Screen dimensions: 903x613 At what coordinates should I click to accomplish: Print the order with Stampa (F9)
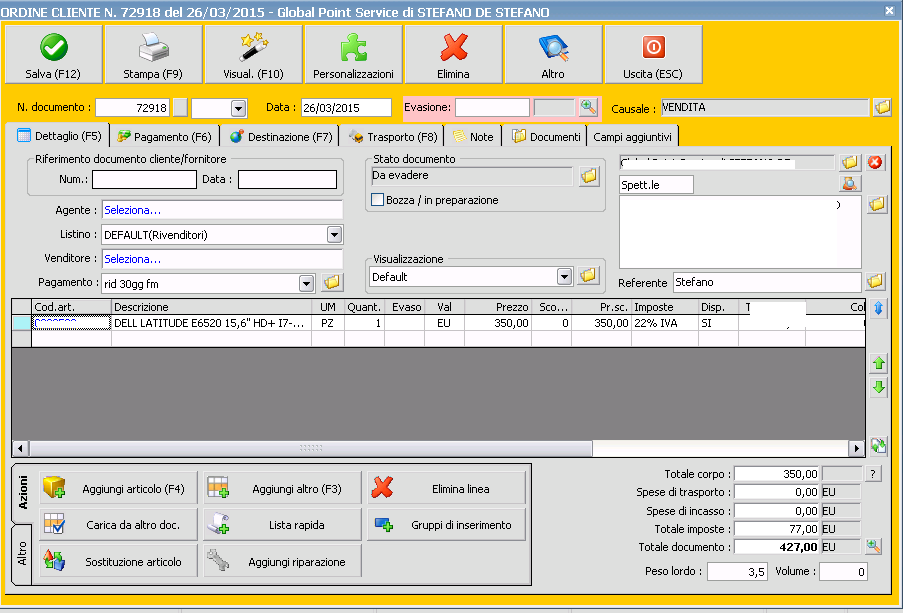153,54
